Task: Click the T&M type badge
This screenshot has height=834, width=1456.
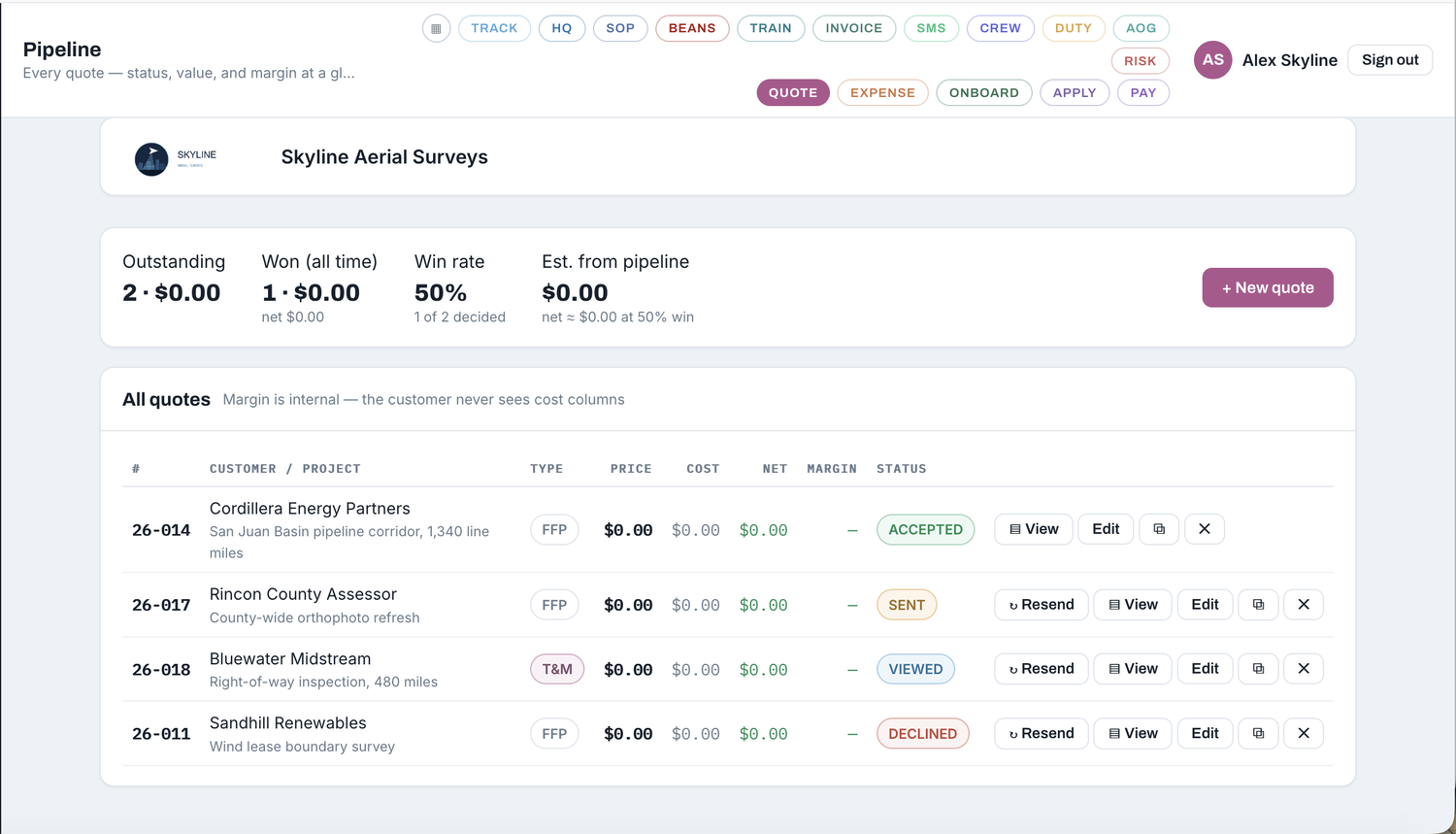Action: (x=557, y=670)
